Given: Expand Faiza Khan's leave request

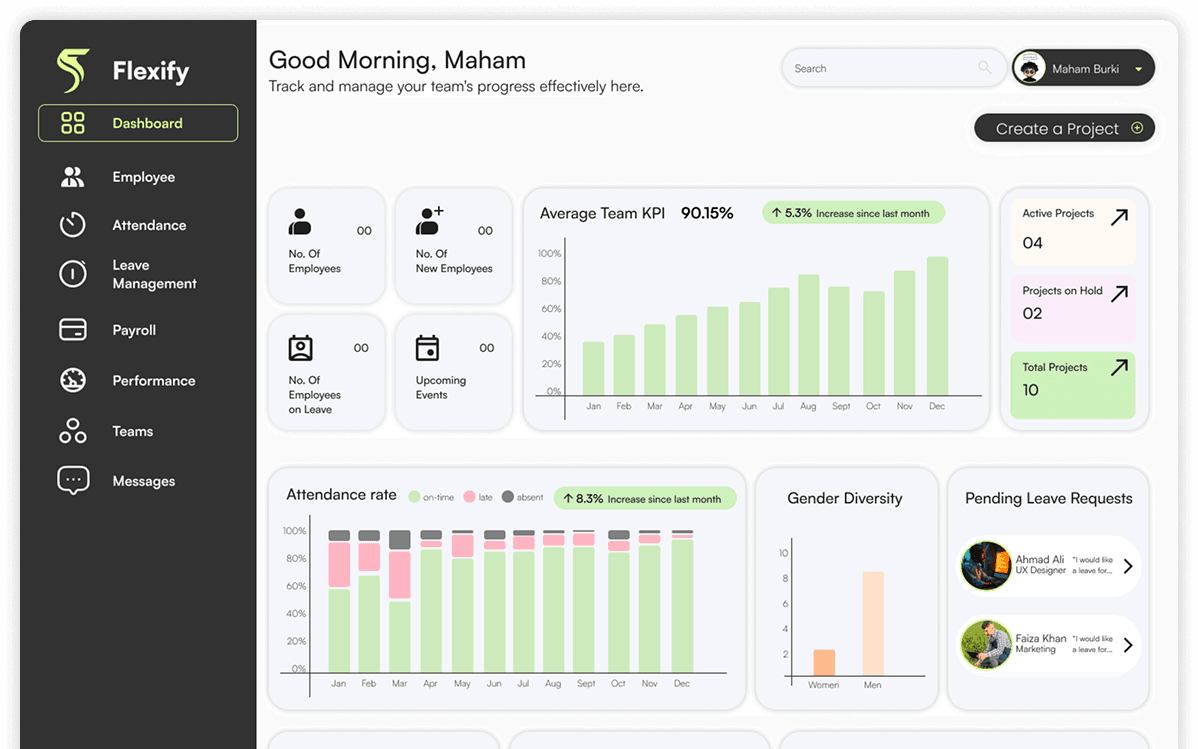Looking at the screenshot, I should click(1128, 645).
